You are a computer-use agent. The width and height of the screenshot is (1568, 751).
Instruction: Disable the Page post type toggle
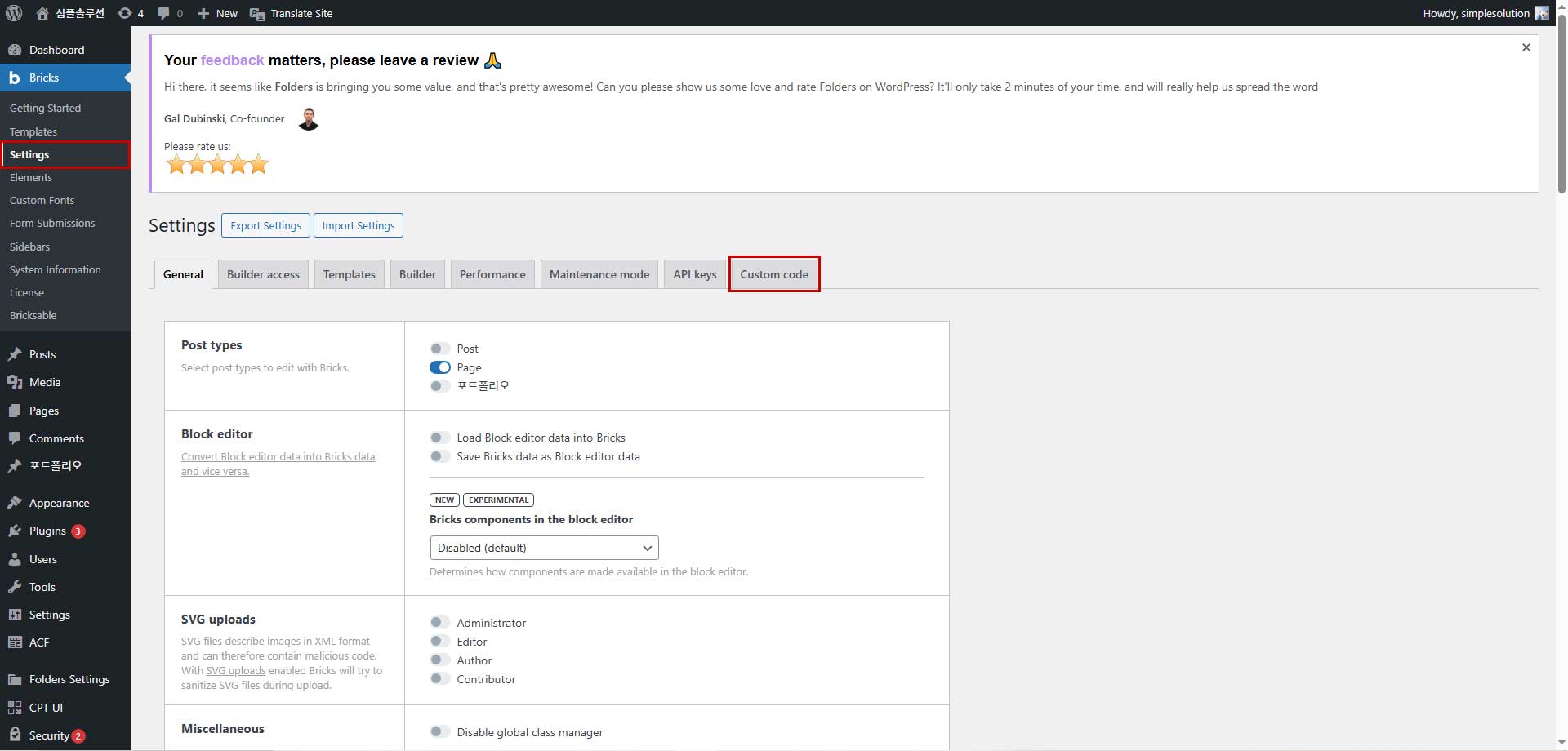tap(439, 367)
